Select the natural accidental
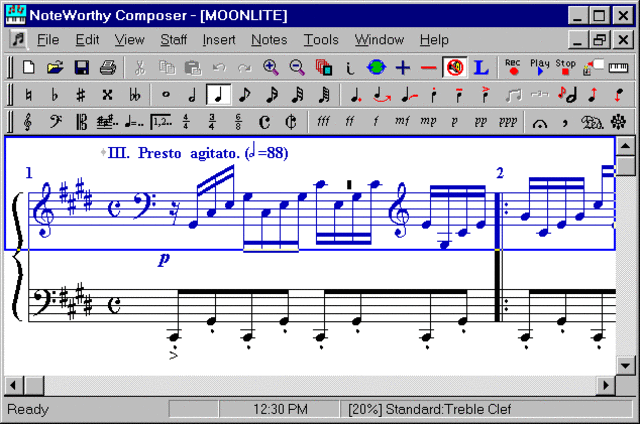Screen dimensions: 640x424 point(28,95)
